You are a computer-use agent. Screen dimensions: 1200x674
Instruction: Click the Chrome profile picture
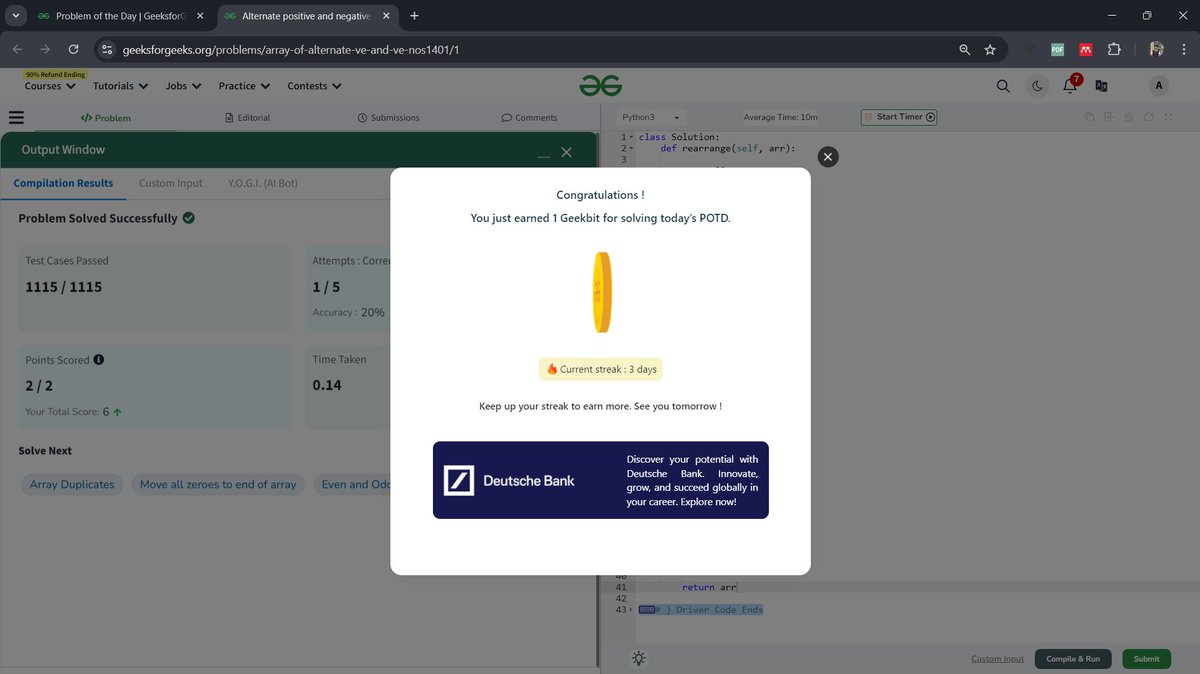coord(1157,49)
